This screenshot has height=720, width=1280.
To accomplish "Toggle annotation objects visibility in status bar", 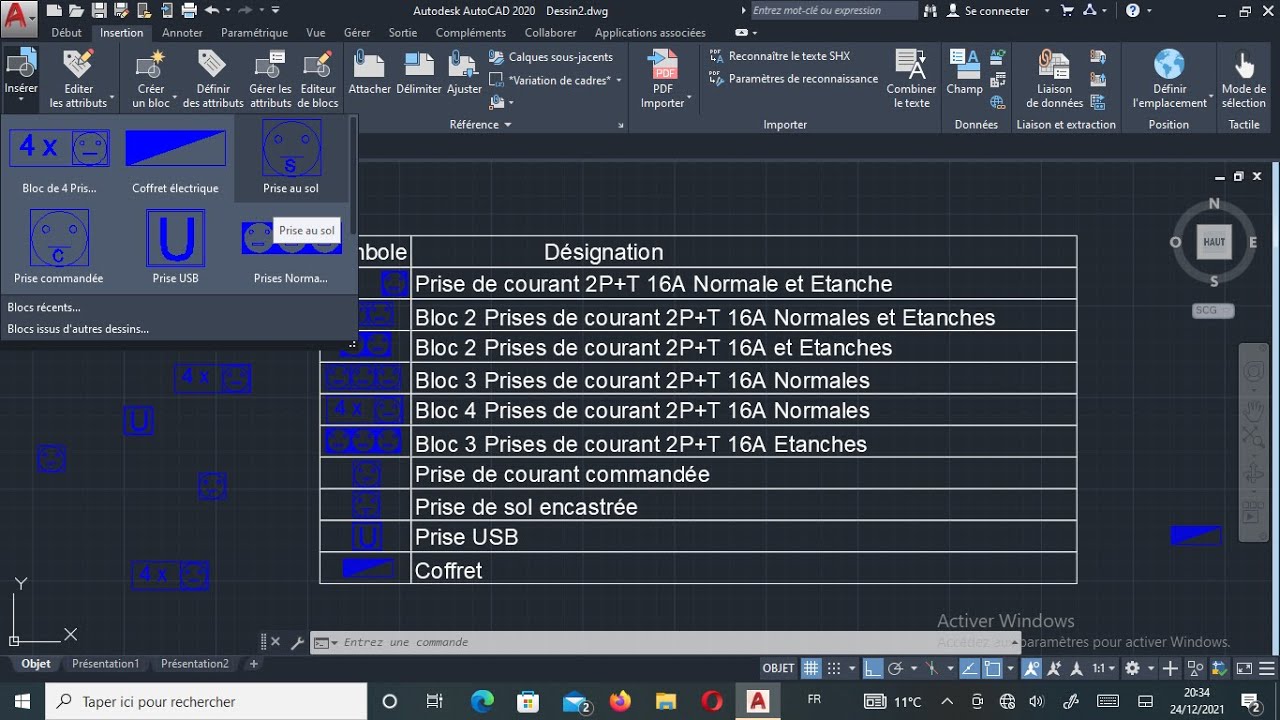I will tap(1032, 668).
